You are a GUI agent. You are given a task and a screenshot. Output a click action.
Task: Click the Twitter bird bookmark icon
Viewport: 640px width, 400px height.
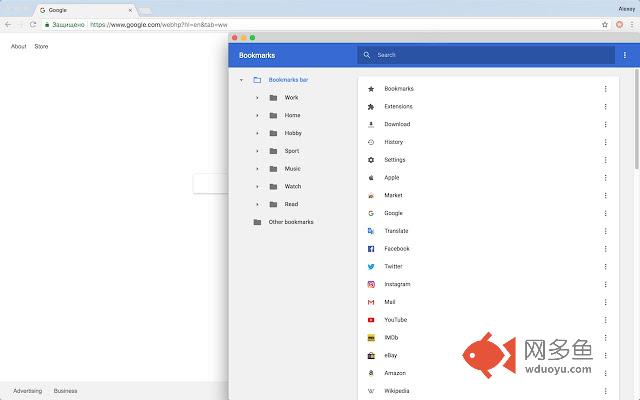click(x=371, y=267)
